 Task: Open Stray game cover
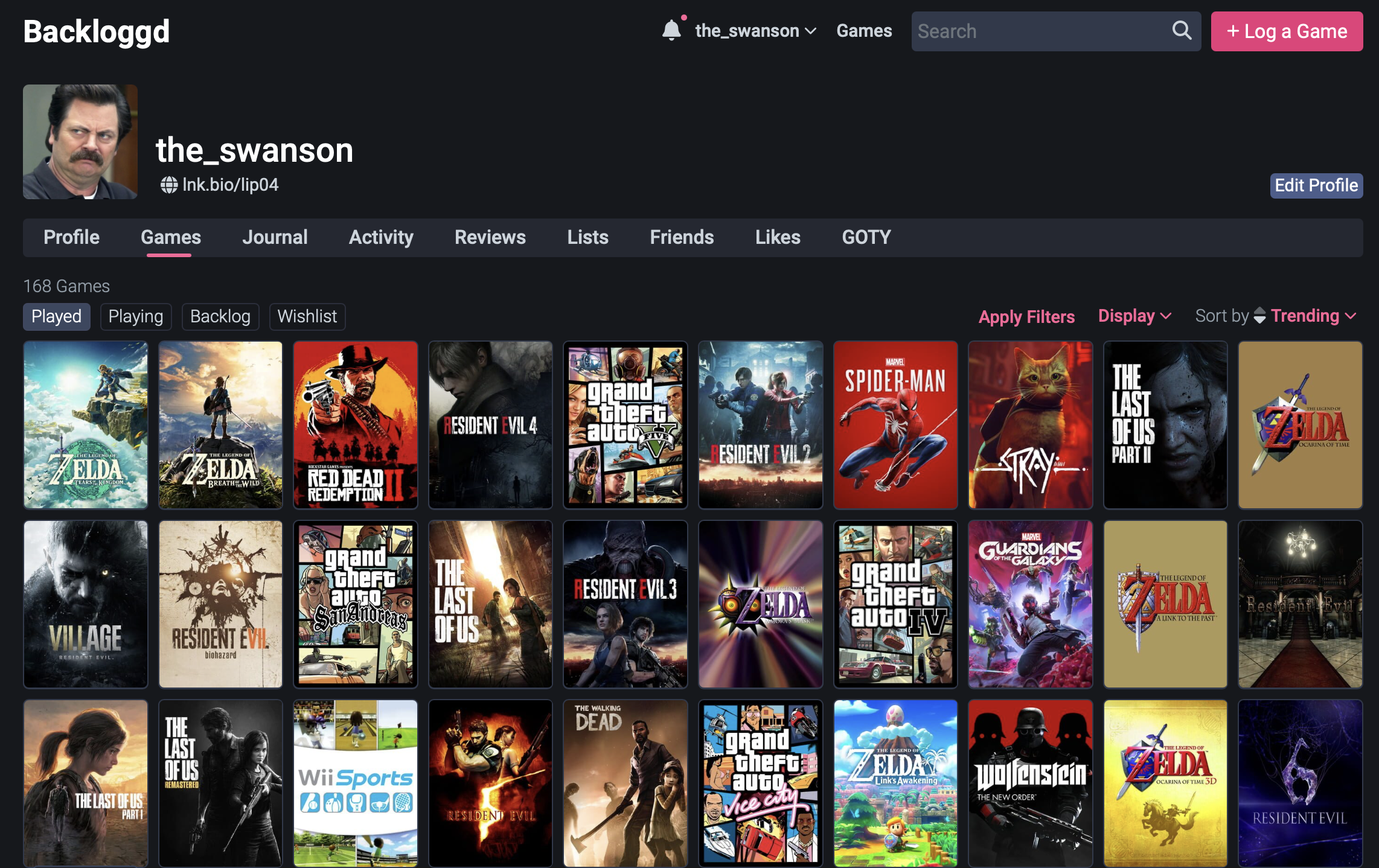(x=1030, y=424)
